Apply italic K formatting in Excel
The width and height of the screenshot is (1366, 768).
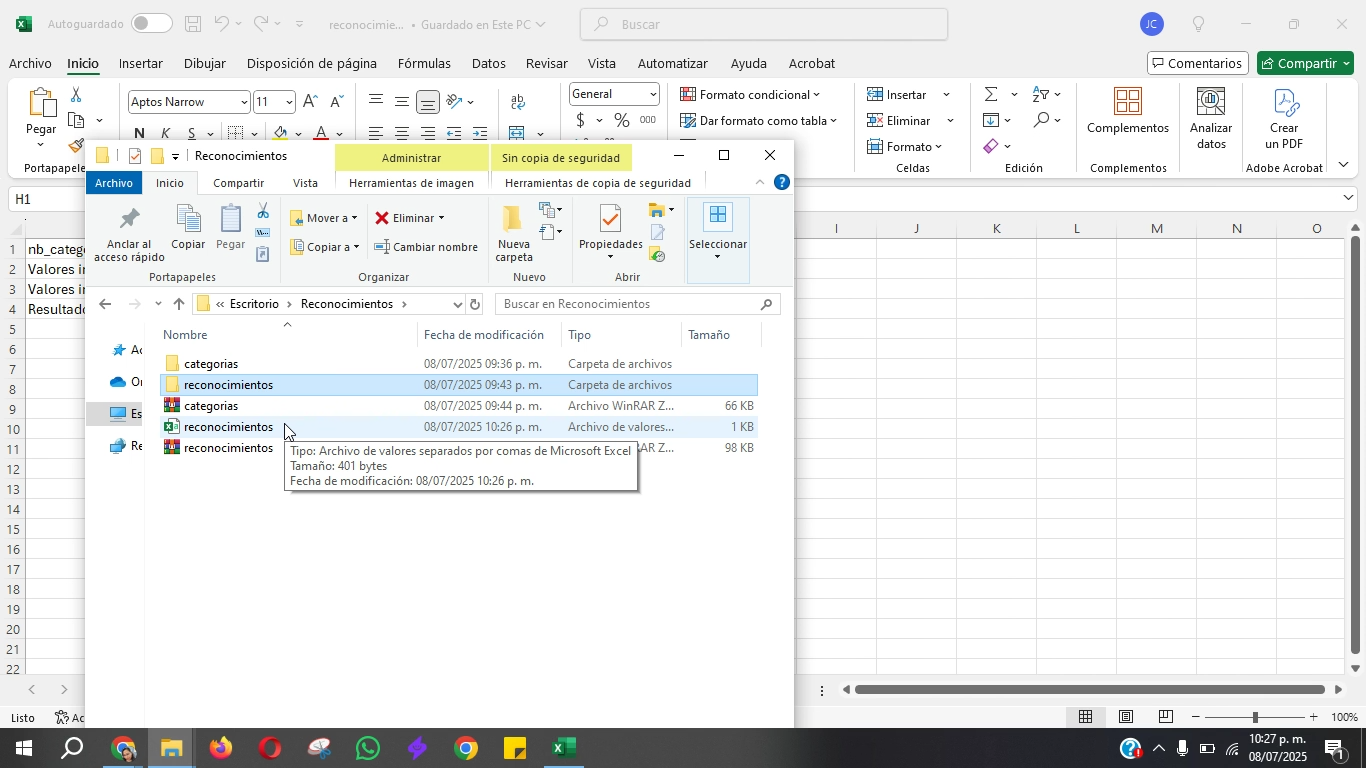[165, 133]
